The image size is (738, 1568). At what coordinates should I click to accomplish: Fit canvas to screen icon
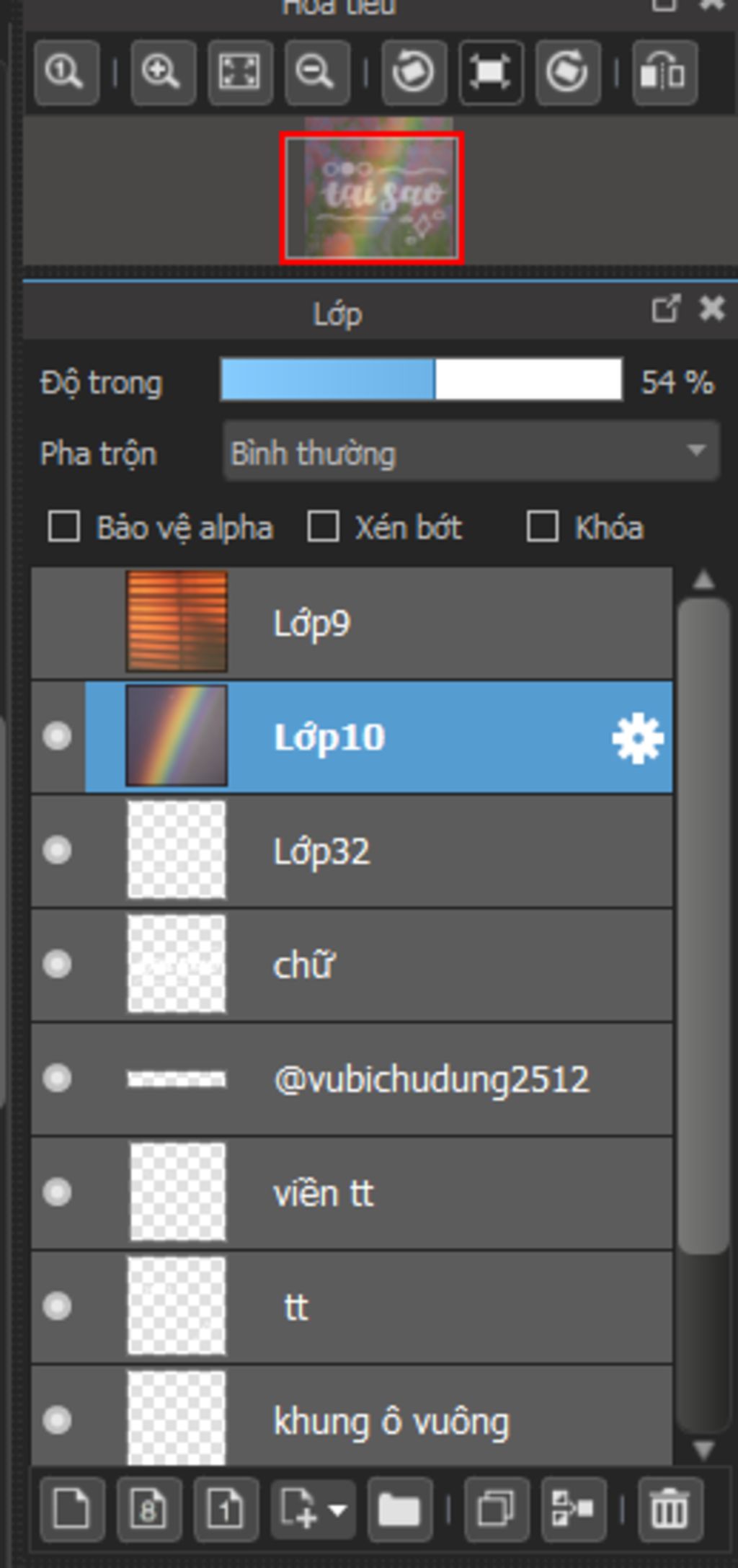(240, 73)
